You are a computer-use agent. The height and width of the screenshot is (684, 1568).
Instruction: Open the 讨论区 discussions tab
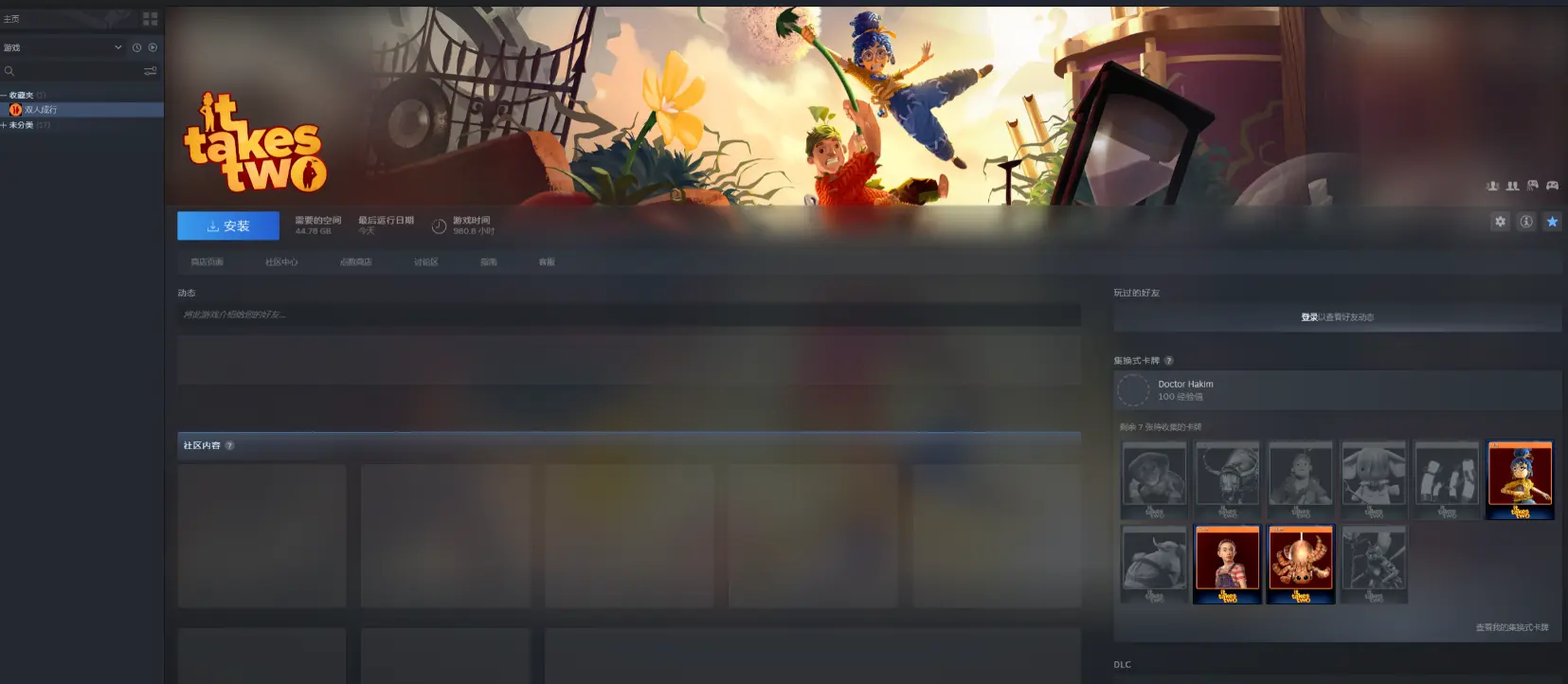425,262
